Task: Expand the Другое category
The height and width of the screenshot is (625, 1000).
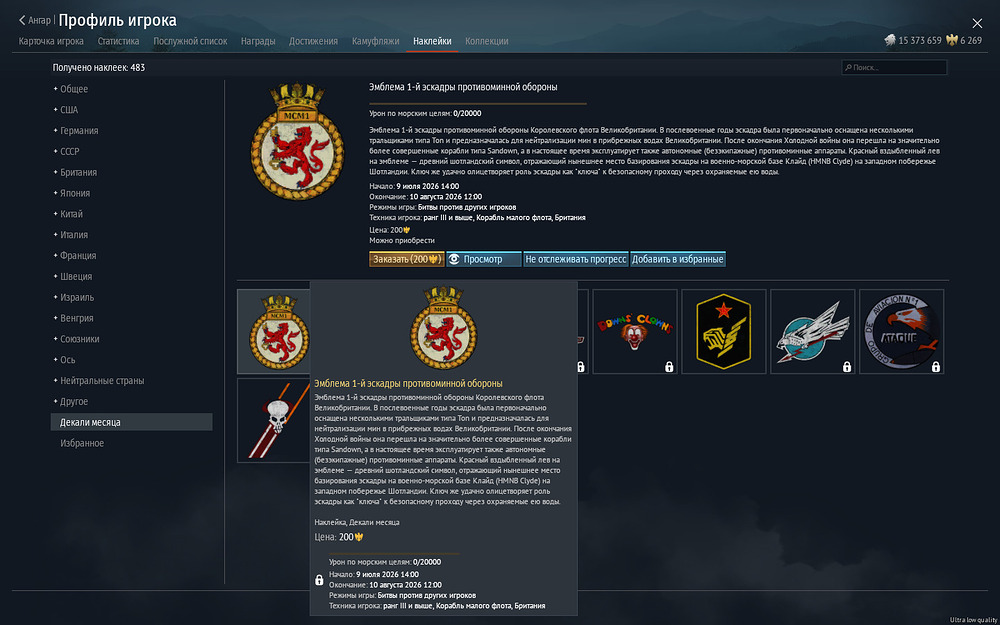Action: [71, 401]
